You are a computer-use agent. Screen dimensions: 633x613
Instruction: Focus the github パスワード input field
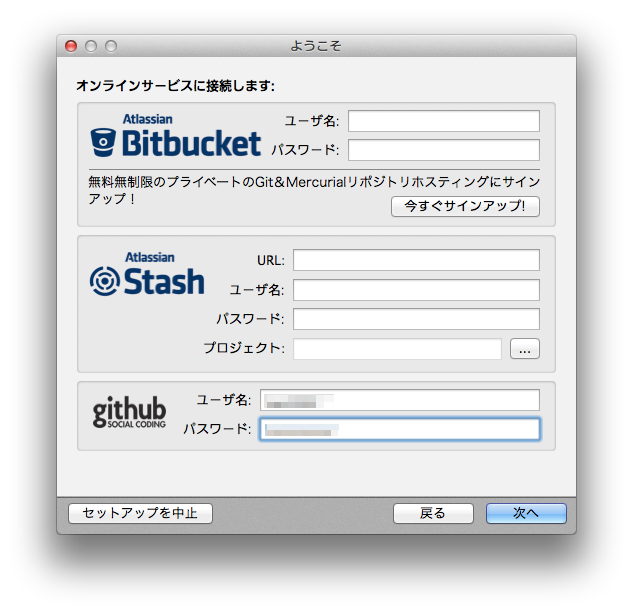point(400,429)
